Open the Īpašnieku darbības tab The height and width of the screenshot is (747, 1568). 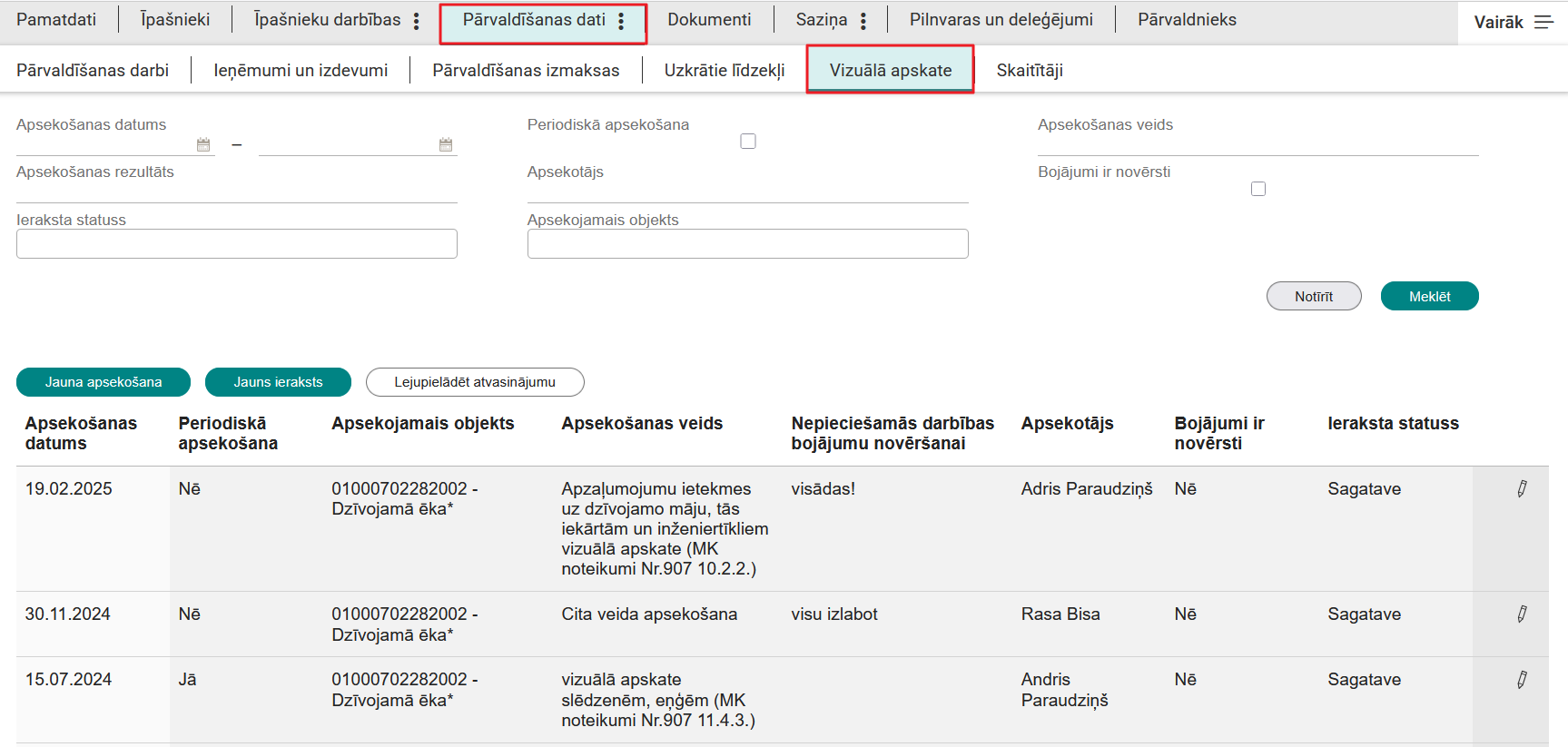tap(327, 20)
